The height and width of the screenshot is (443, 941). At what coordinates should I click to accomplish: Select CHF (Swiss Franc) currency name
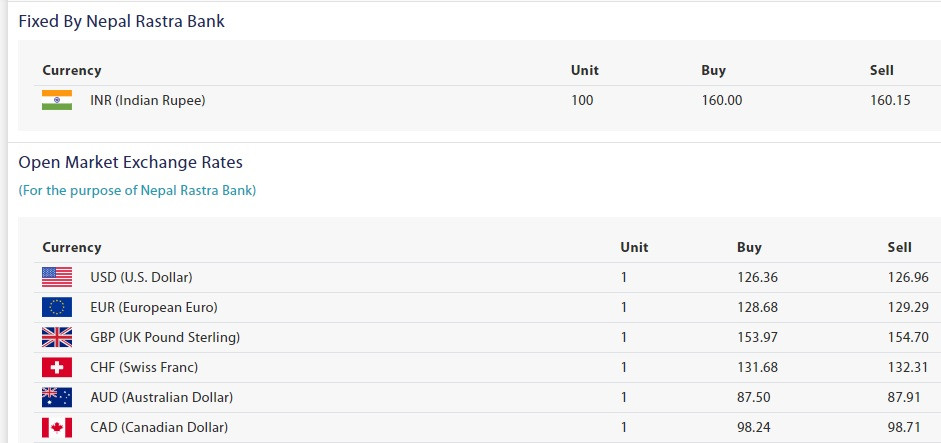144,367
